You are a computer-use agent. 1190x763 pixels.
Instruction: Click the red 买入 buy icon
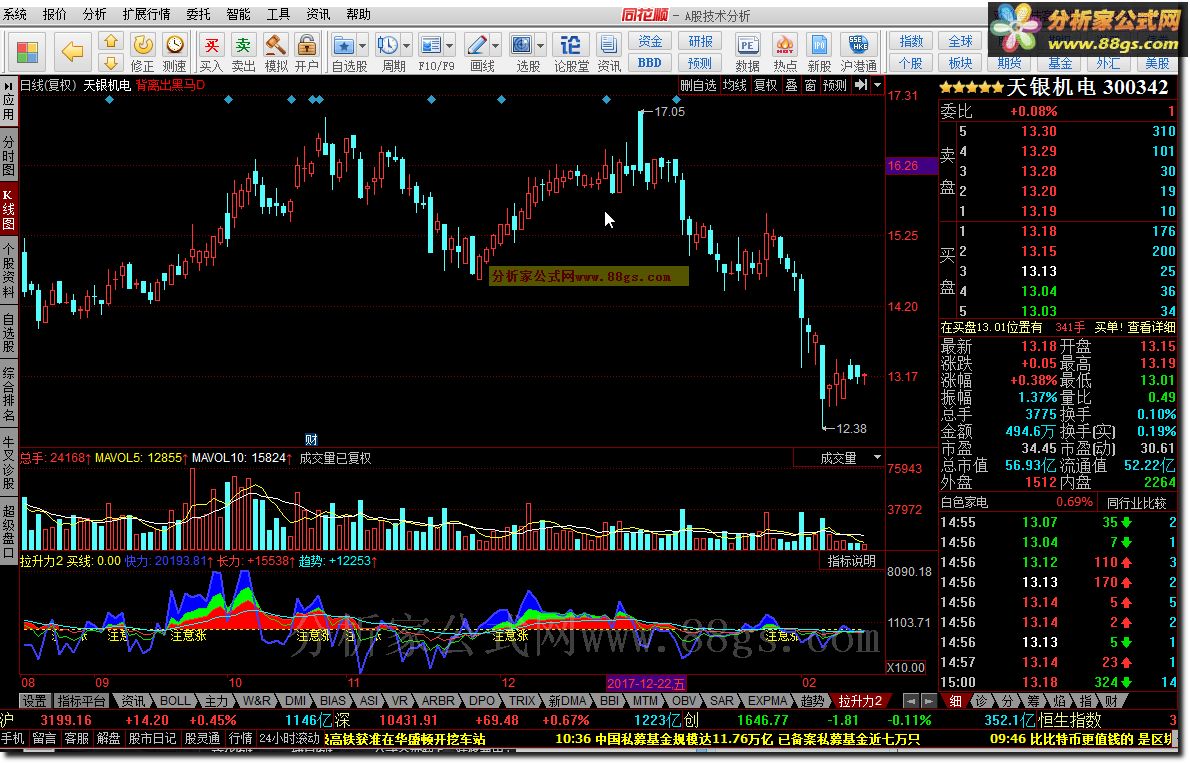coord(212,45)
